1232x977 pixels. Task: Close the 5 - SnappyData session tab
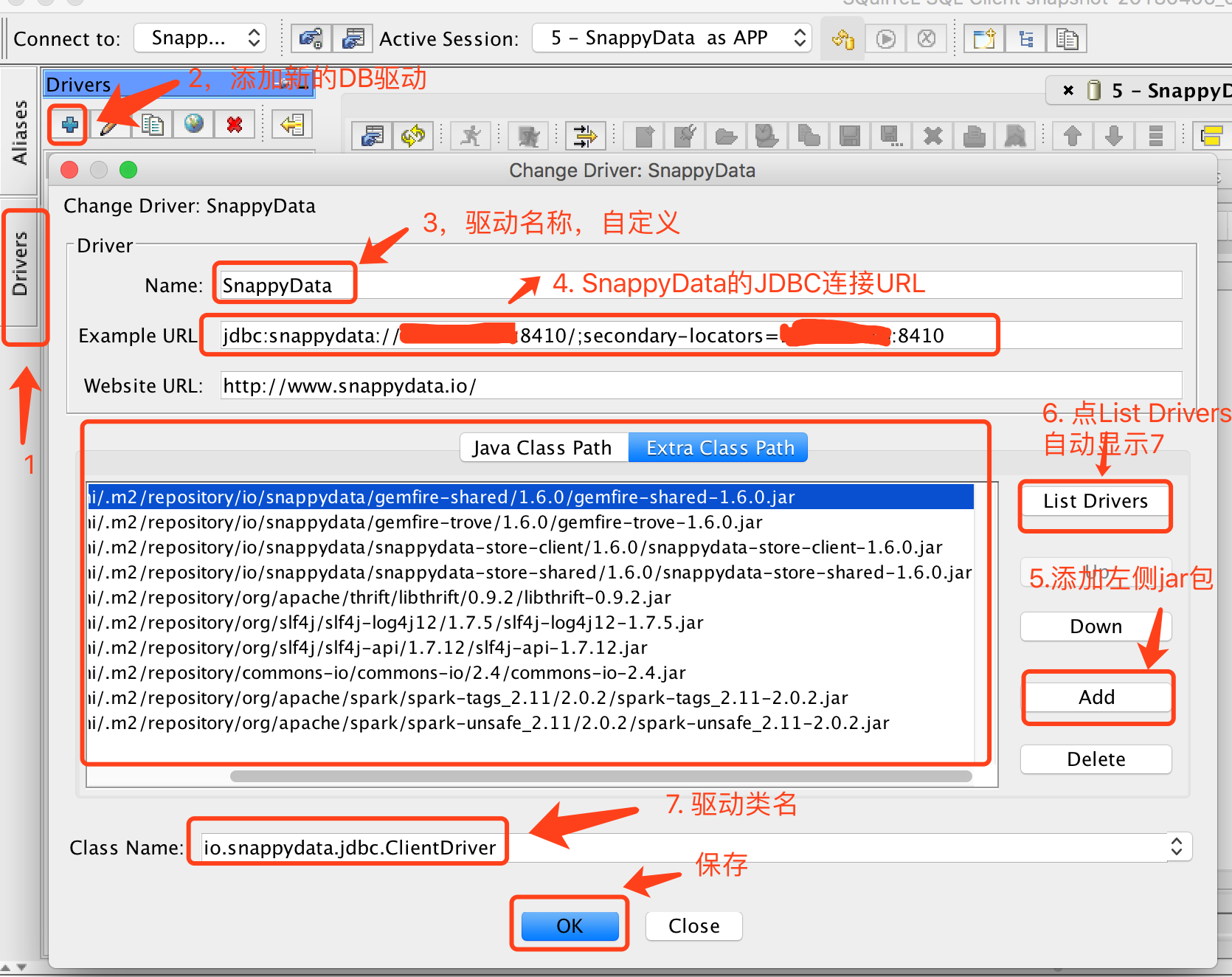1067,91
